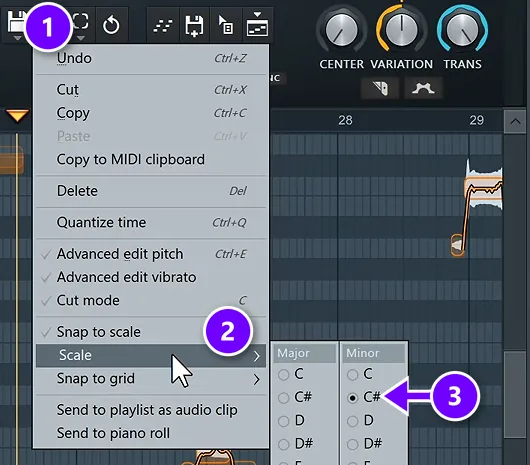Viewport: 530px width, 465px height.
Task: Select Send to playlist as audio clip
Action: point(151,410)
